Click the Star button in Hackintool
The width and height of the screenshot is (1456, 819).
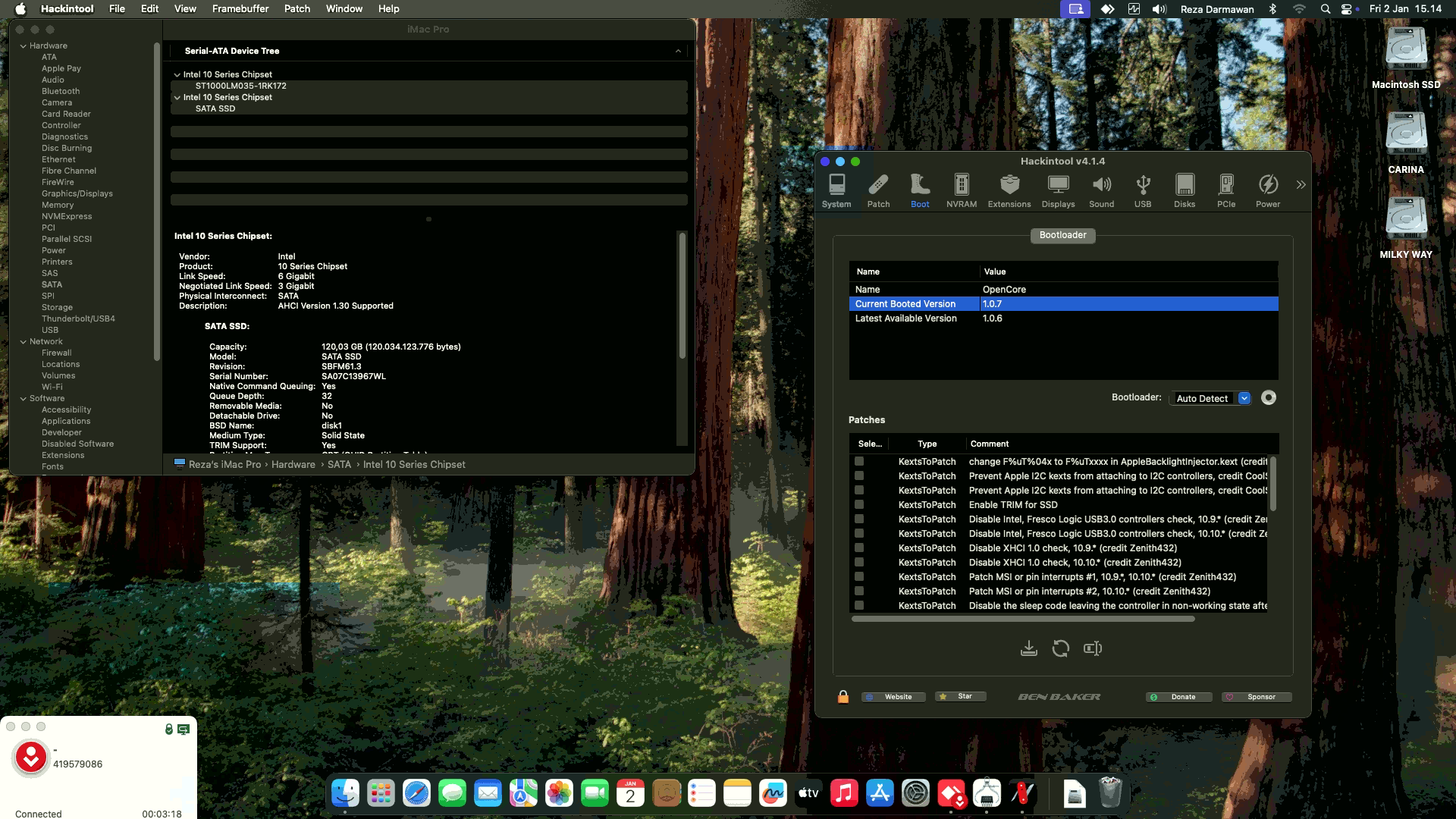[960, 696]
